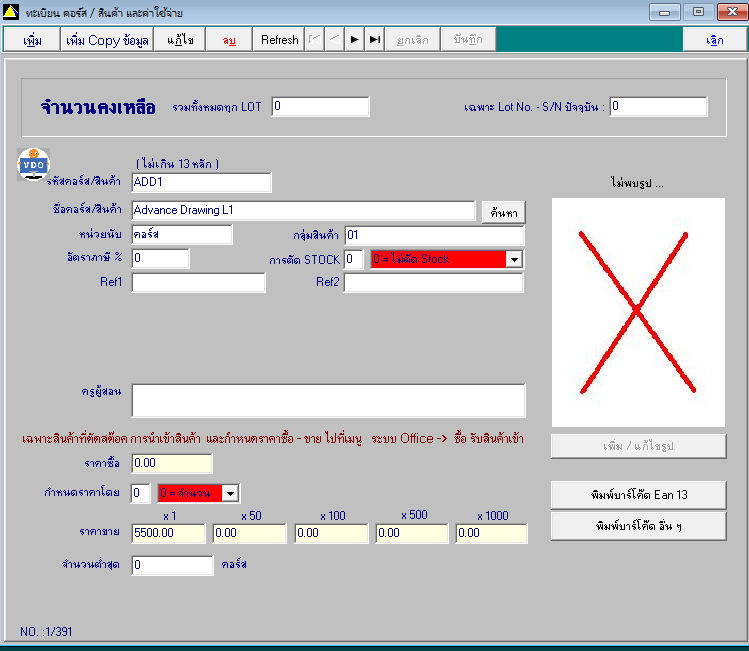Open the red '0 = ไม่ตัด Stock' combo box
The width and height of the screenshot is (749, 651).
click(x=447, y=259)
